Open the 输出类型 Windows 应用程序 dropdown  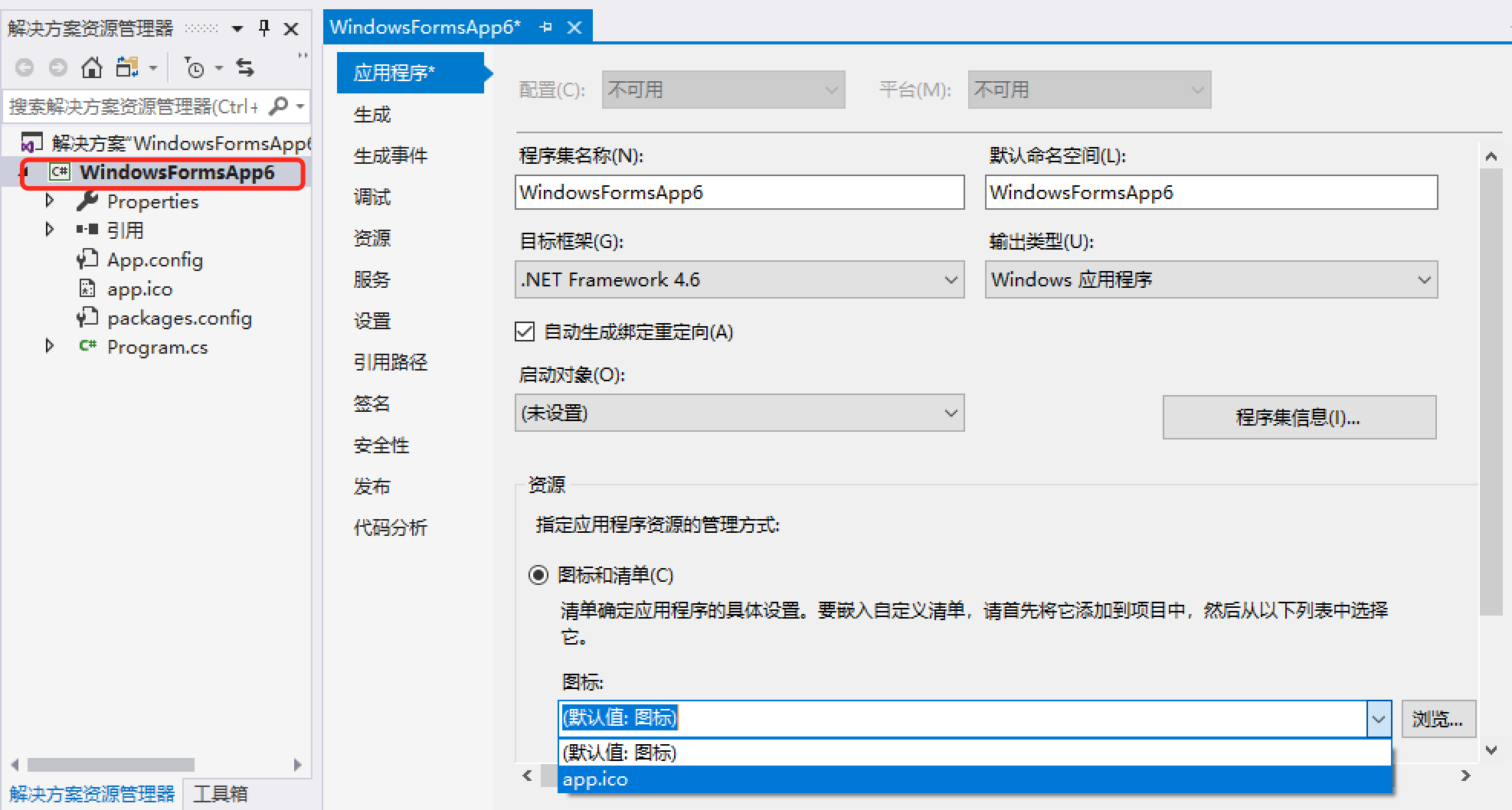click(x=1424, y=279)
